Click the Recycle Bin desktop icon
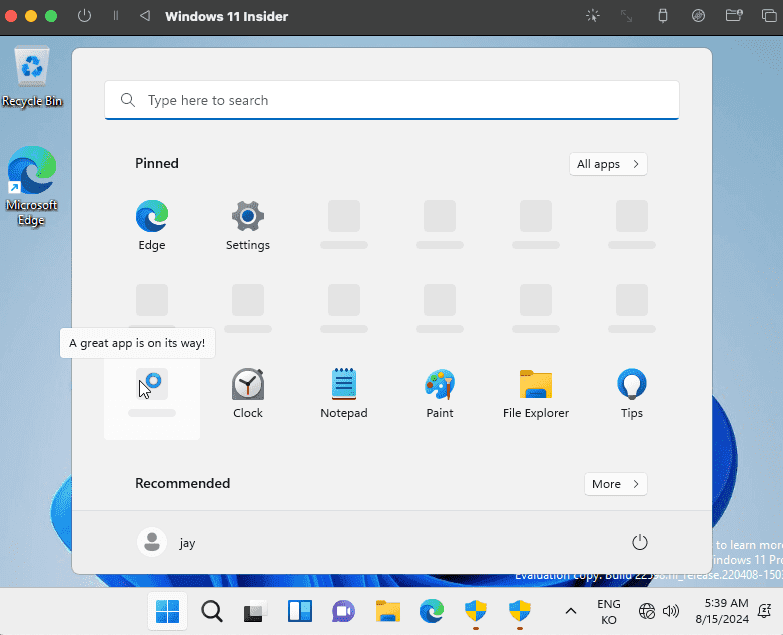783x635 pixels. [x=33, y=77]
